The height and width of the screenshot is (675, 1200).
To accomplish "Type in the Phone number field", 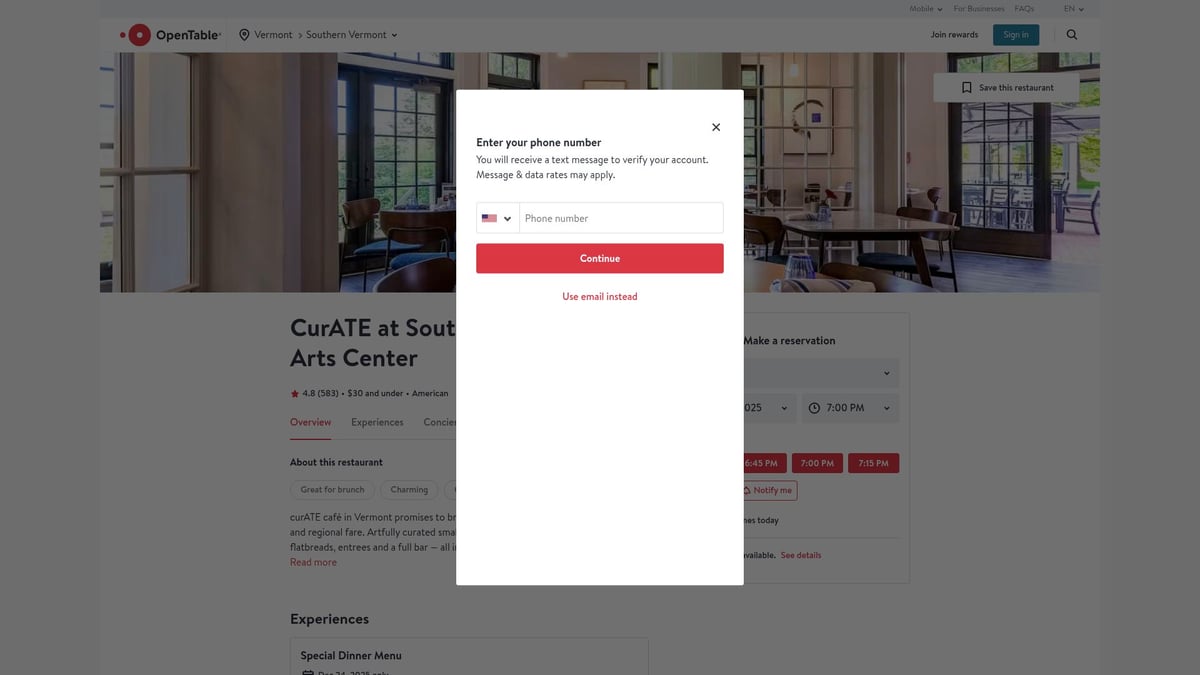I will coord(620,218).
